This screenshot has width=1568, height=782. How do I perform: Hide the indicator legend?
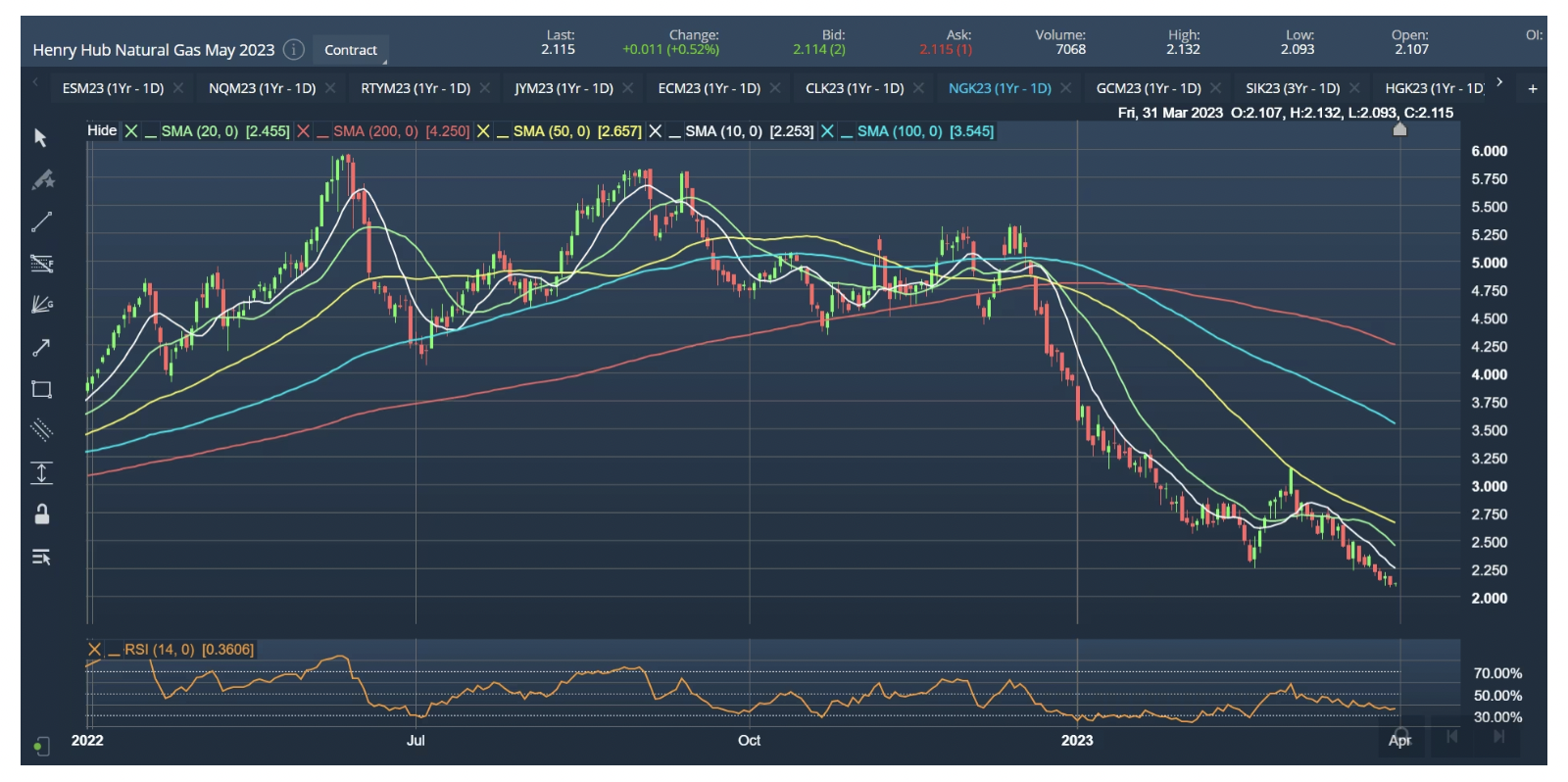point(101,130)
